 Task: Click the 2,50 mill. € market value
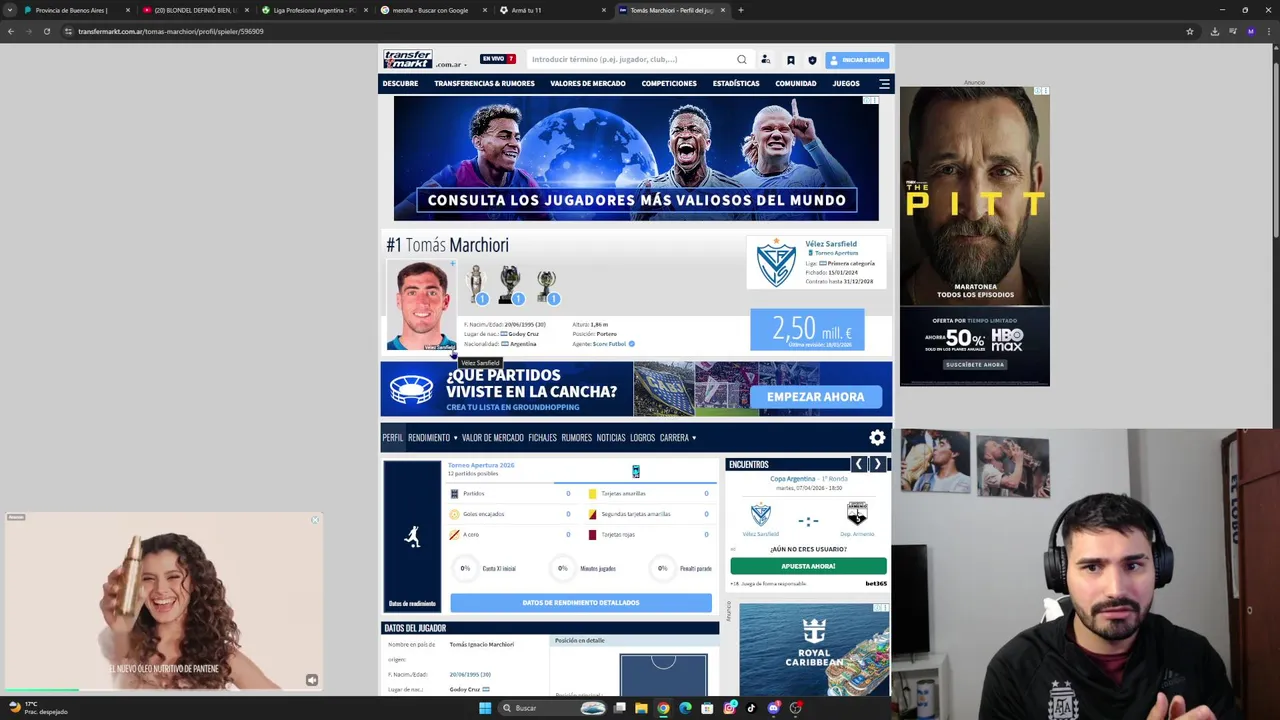pos(807,330)
